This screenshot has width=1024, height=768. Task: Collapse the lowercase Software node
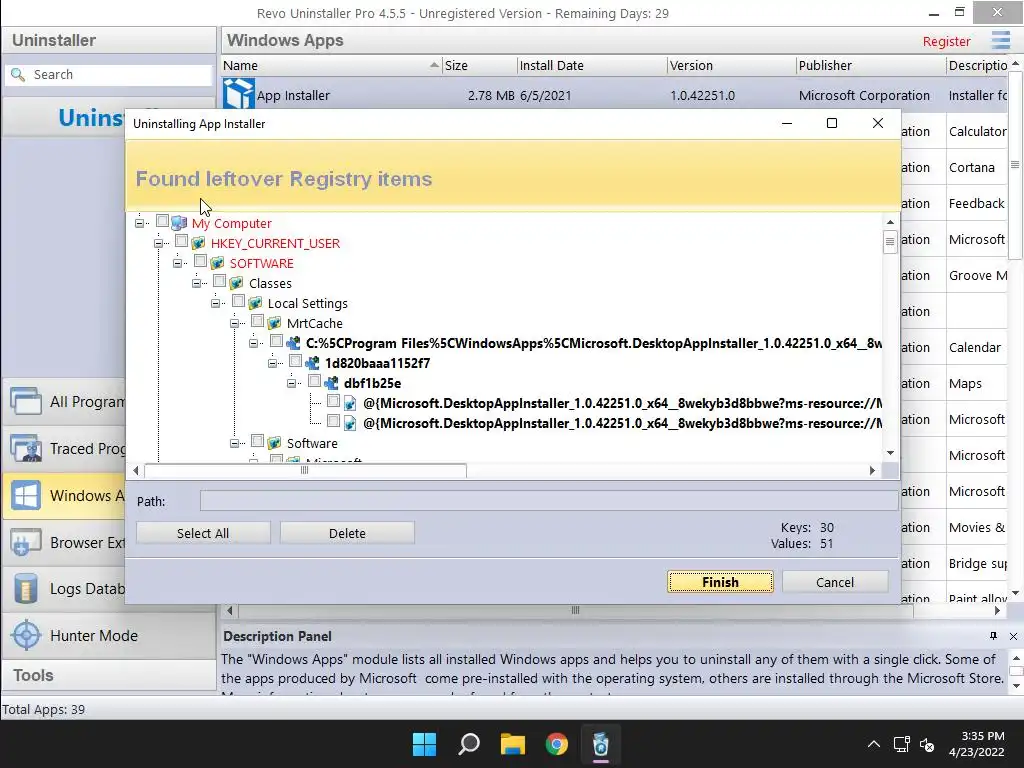(x=234, y=443)
